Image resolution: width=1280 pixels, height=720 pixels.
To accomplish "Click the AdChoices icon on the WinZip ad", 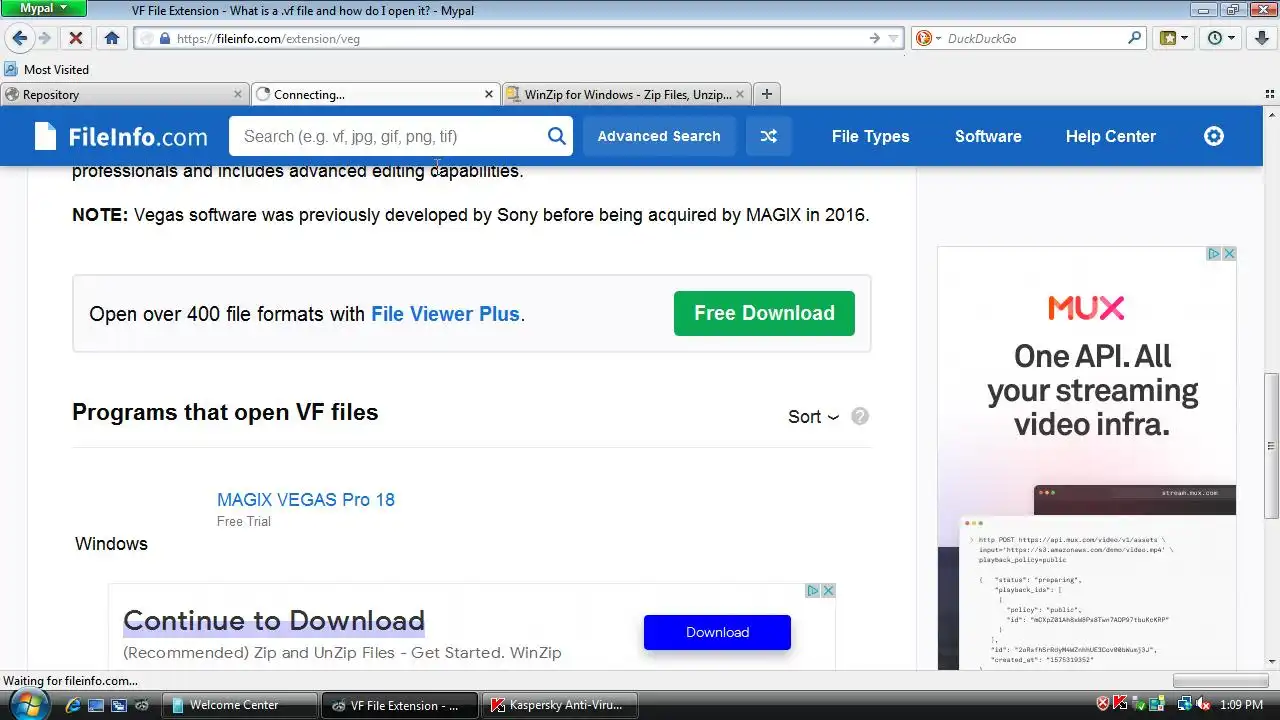I will pyautogui.click(x=814, y=591).
